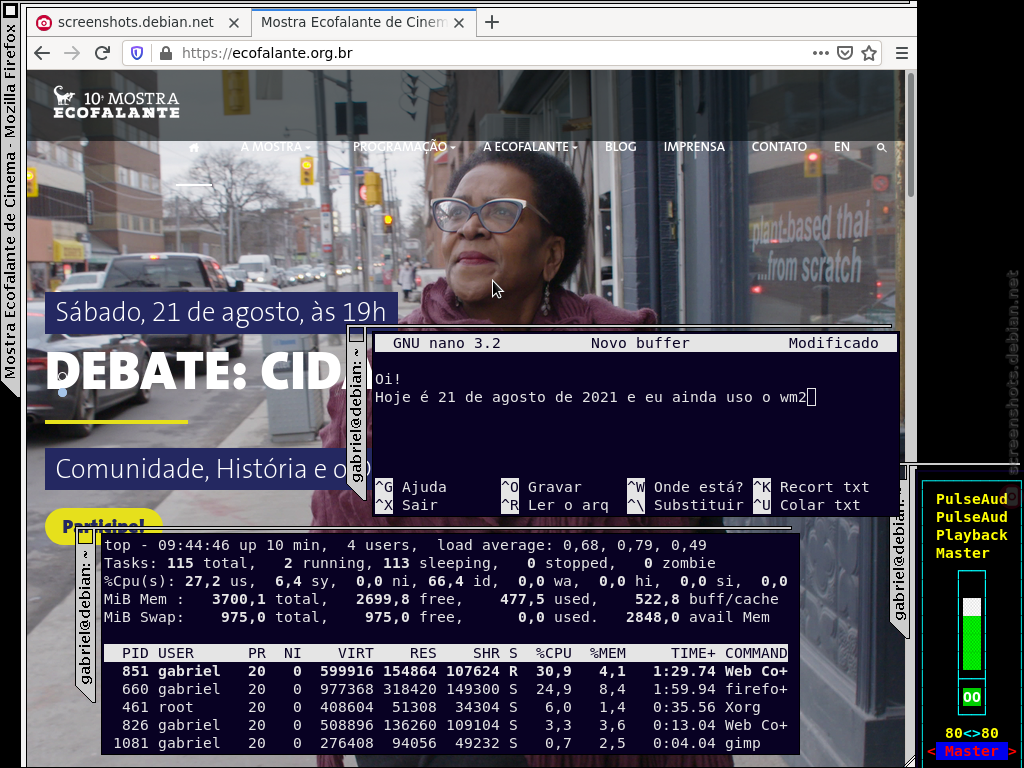Click the "GNU nano 3.2" title text
The image size is (1024, 768).
(447, 344)
